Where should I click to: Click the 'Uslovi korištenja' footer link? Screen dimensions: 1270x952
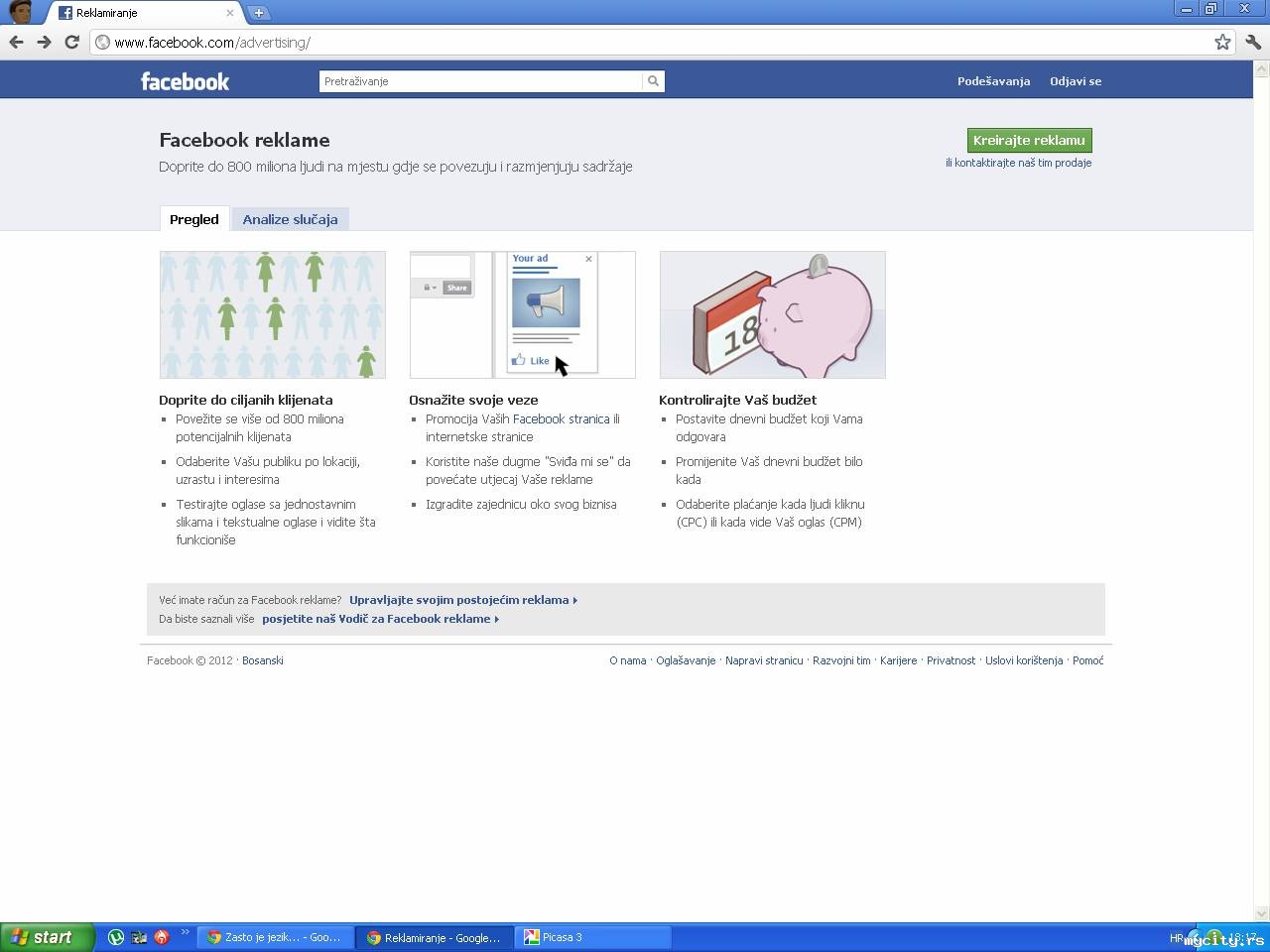pyautogui.click(x=1024, y=660)
